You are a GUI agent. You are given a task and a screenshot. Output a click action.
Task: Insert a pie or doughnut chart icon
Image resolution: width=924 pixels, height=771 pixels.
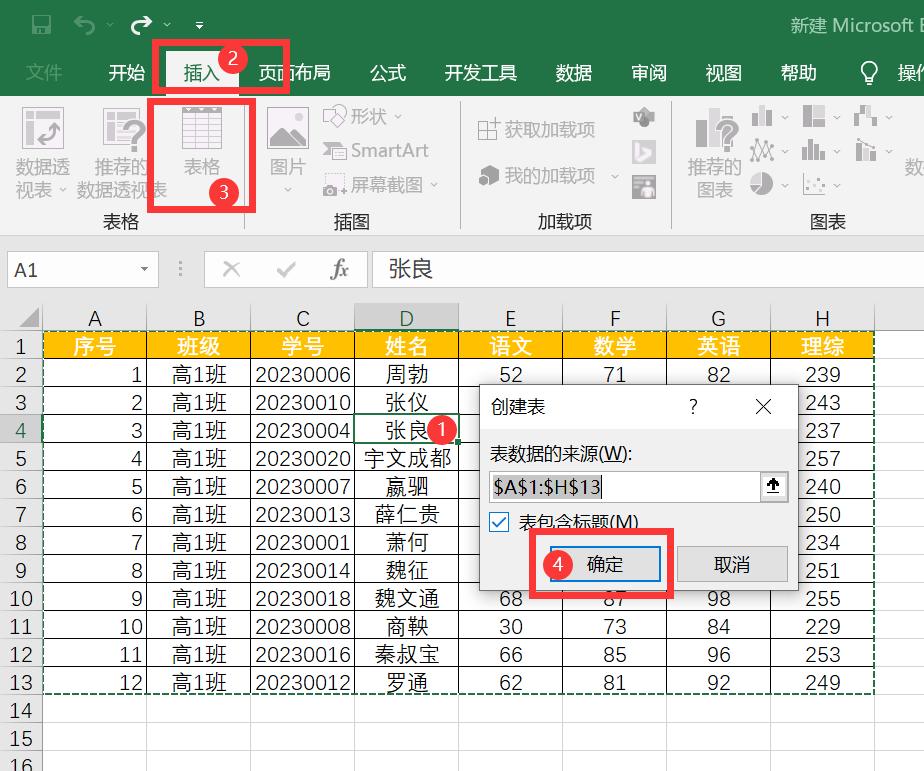click(762, 184)
